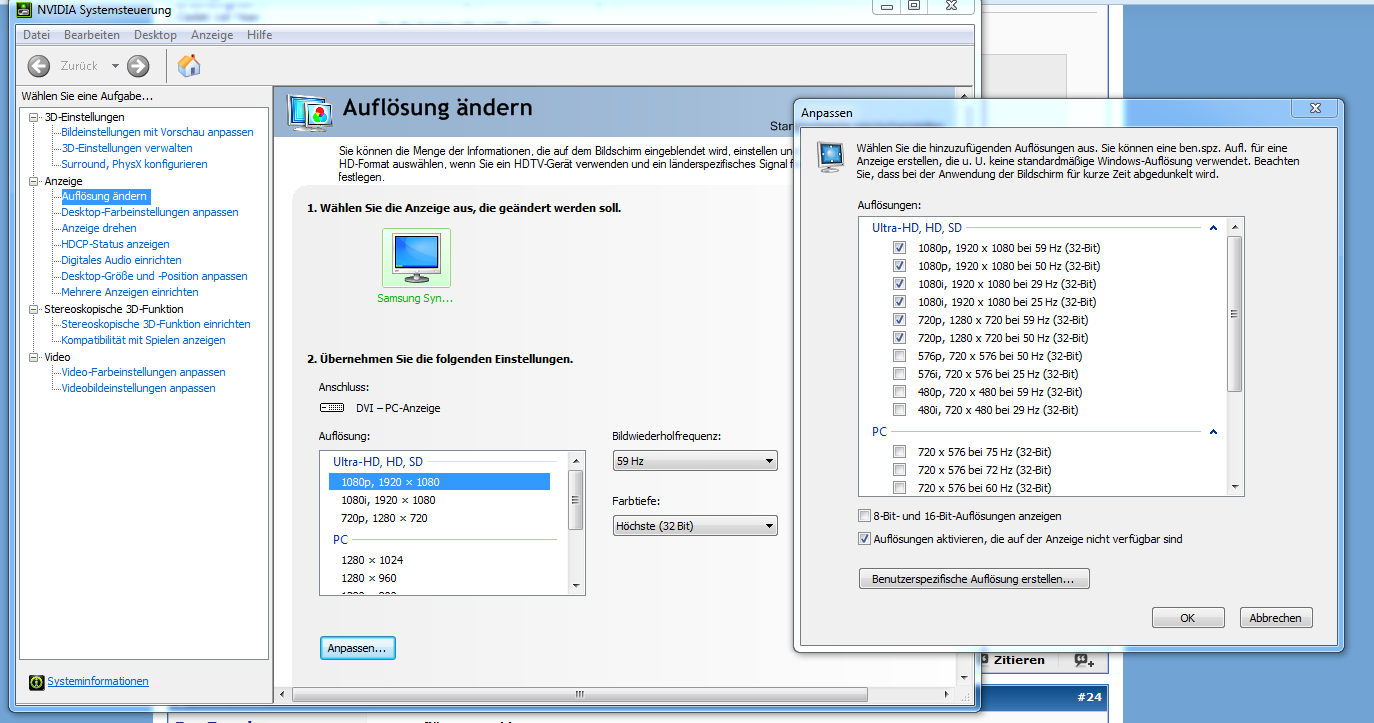
Task: Uncheck 720p 1280 x 720 bei 50 Hz
Action: (x=900, y=338)
